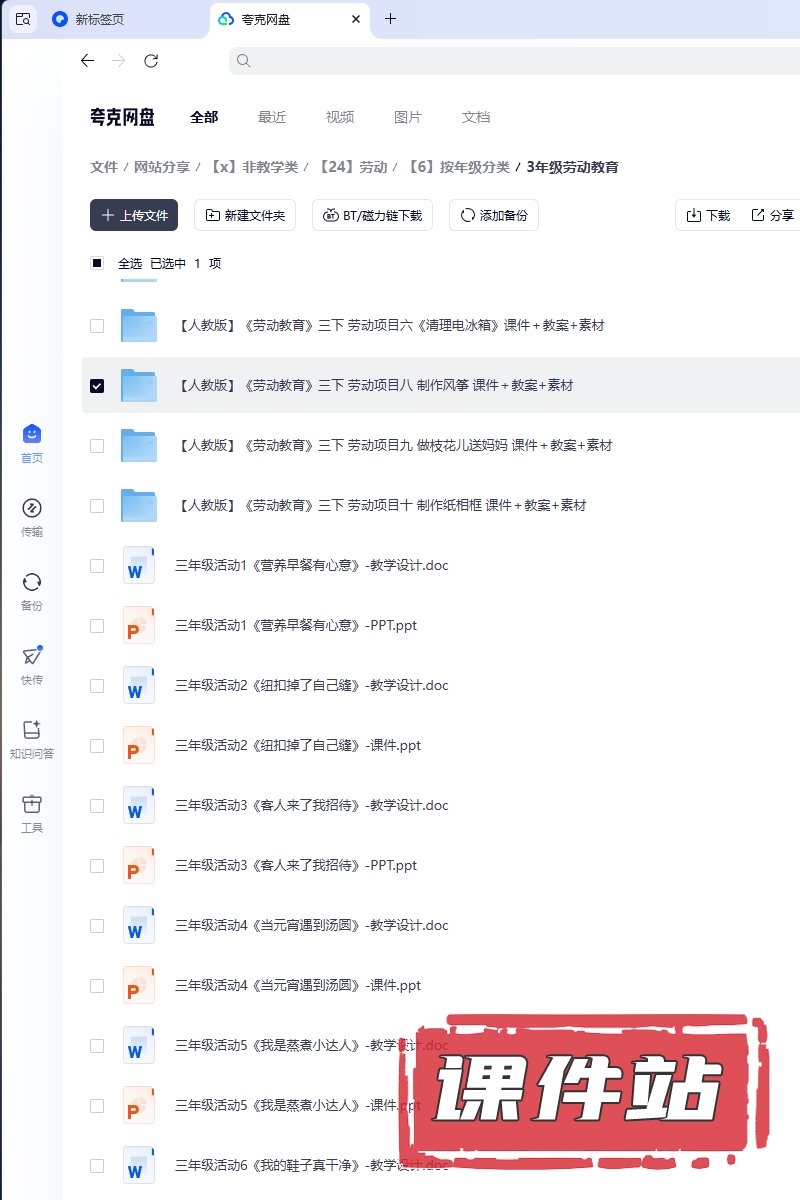800x1200 pixels.
Task: Click the BT/磁力链下载 button
Action: tap(372, 215)
